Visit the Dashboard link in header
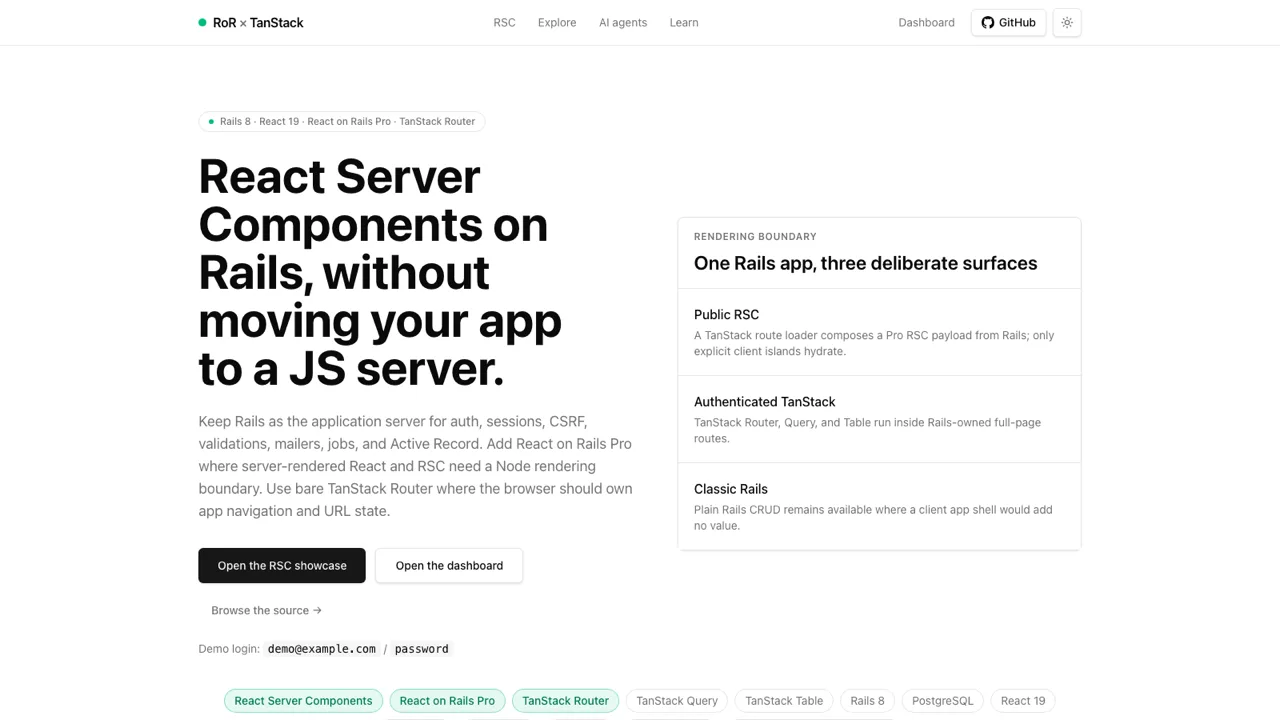This screenshot has width=1280, height=720. click(927, 22)
